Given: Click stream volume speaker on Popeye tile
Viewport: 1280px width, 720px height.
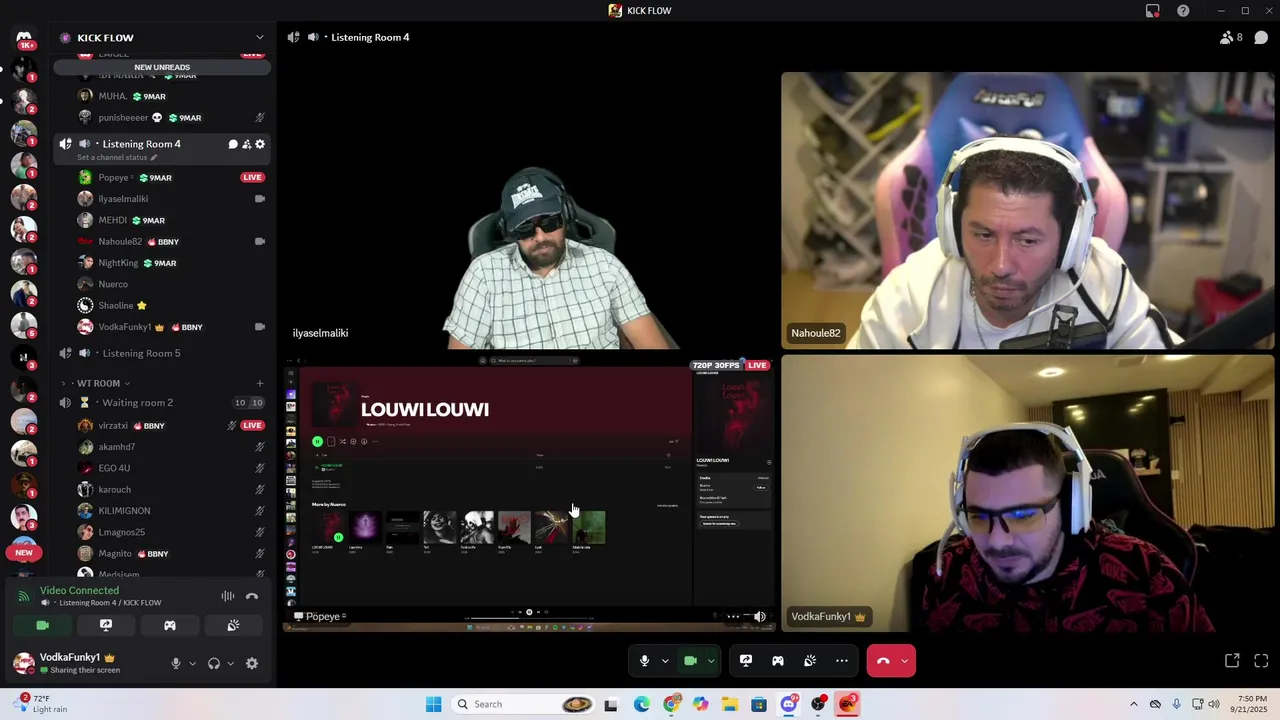Looking at the screenshot, I should [760, 616].
